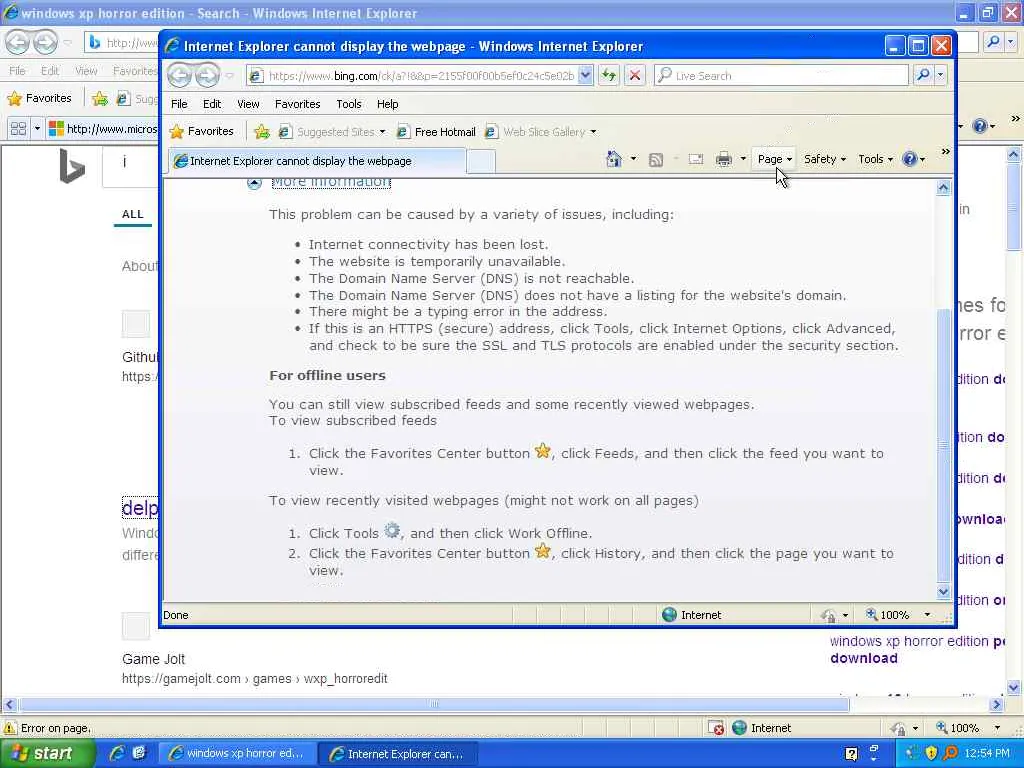Click the Print icon in the command bar
Screen dimensions: 1024x768
724,159
